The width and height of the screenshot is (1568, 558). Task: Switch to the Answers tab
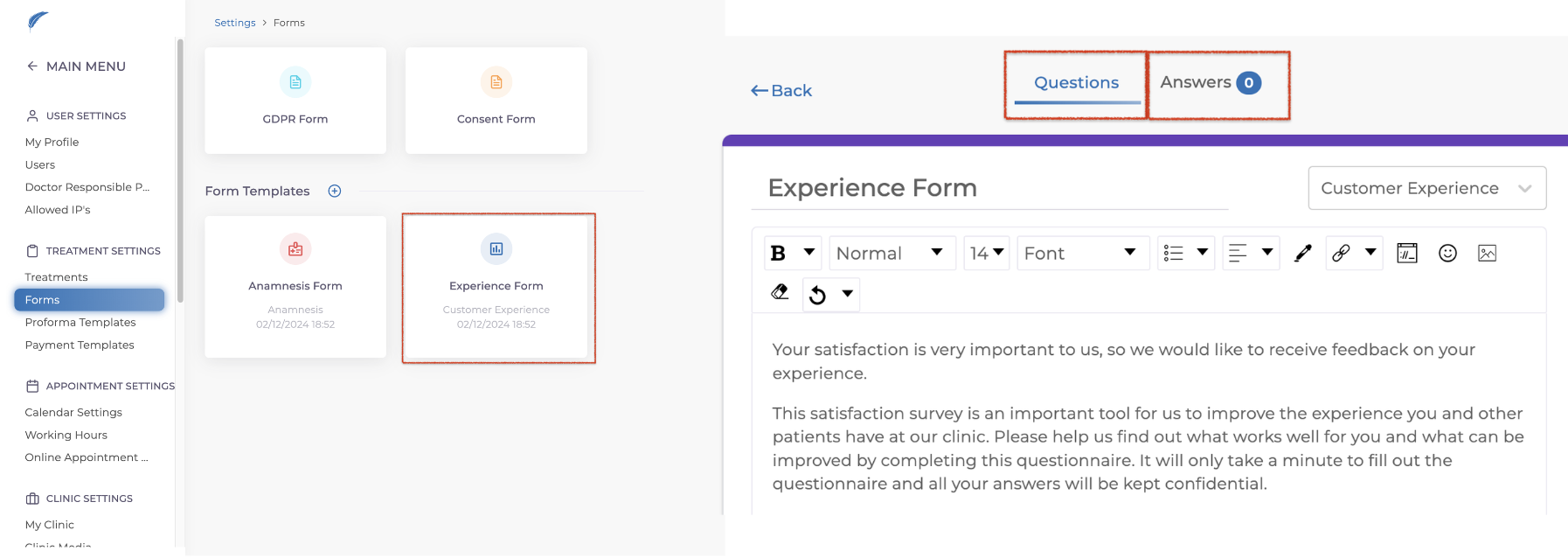coord(1211,83)
